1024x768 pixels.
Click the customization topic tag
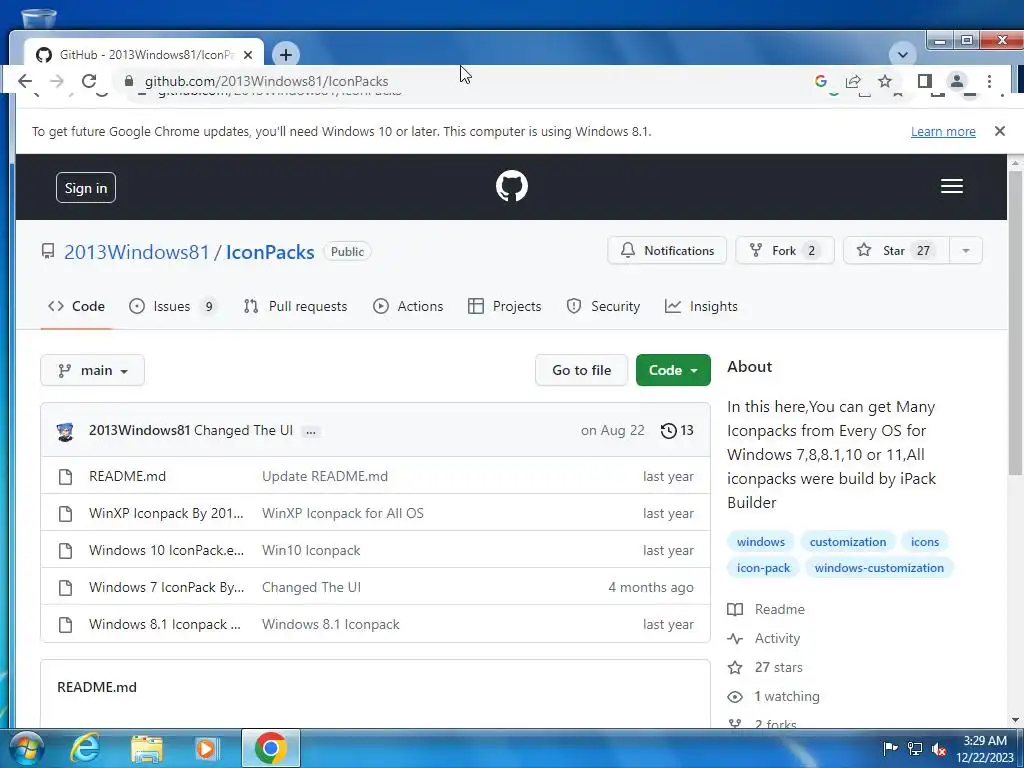[848, 542]
